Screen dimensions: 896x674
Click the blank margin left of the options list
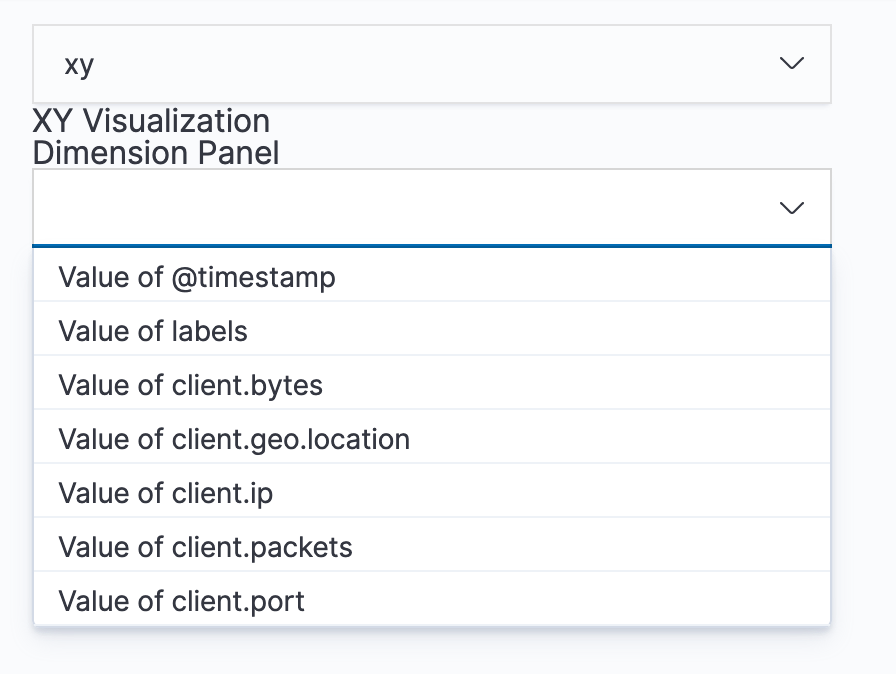15,440
